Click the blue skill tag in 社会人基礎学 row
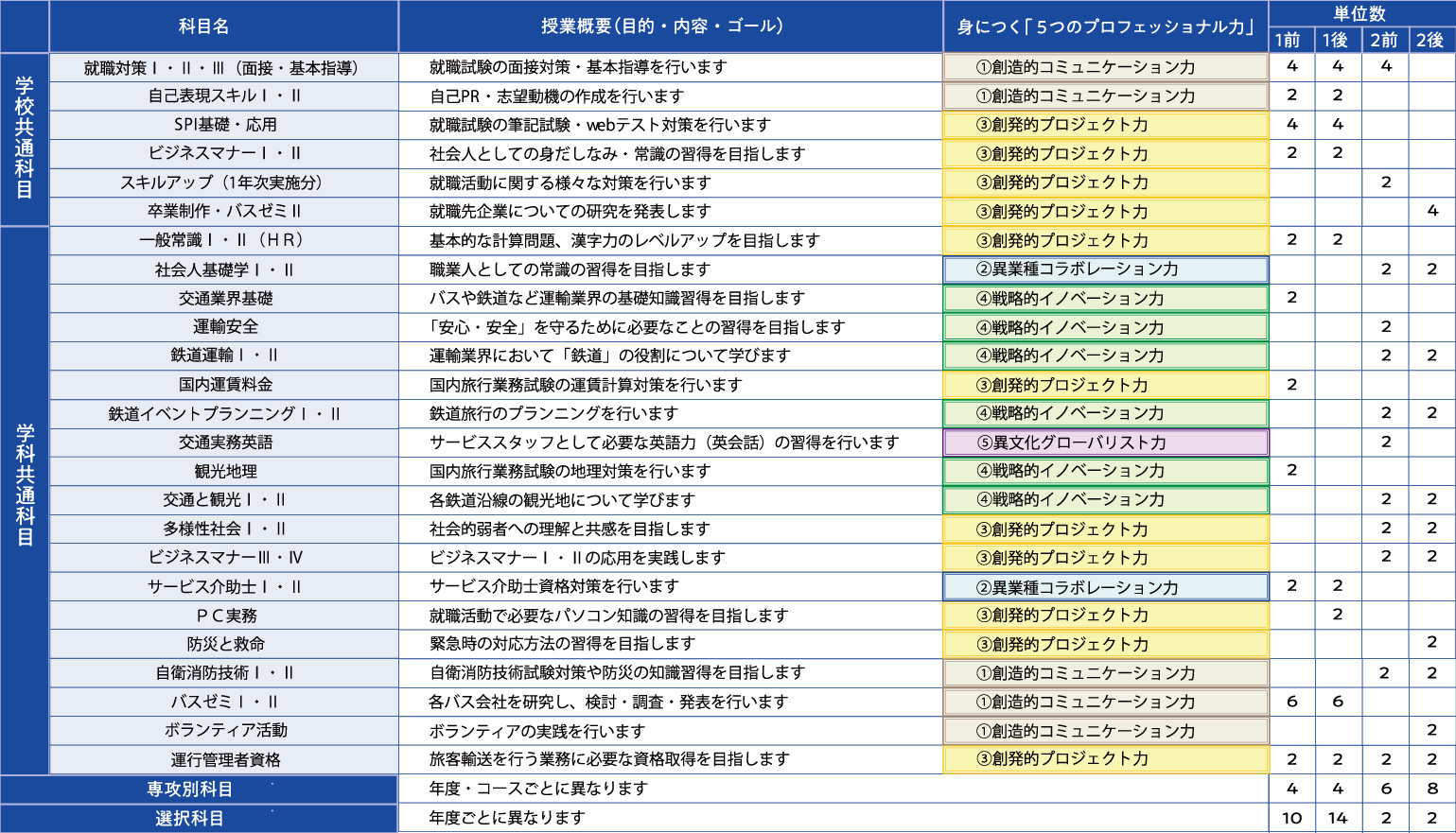 click(x=1105, y=269)
